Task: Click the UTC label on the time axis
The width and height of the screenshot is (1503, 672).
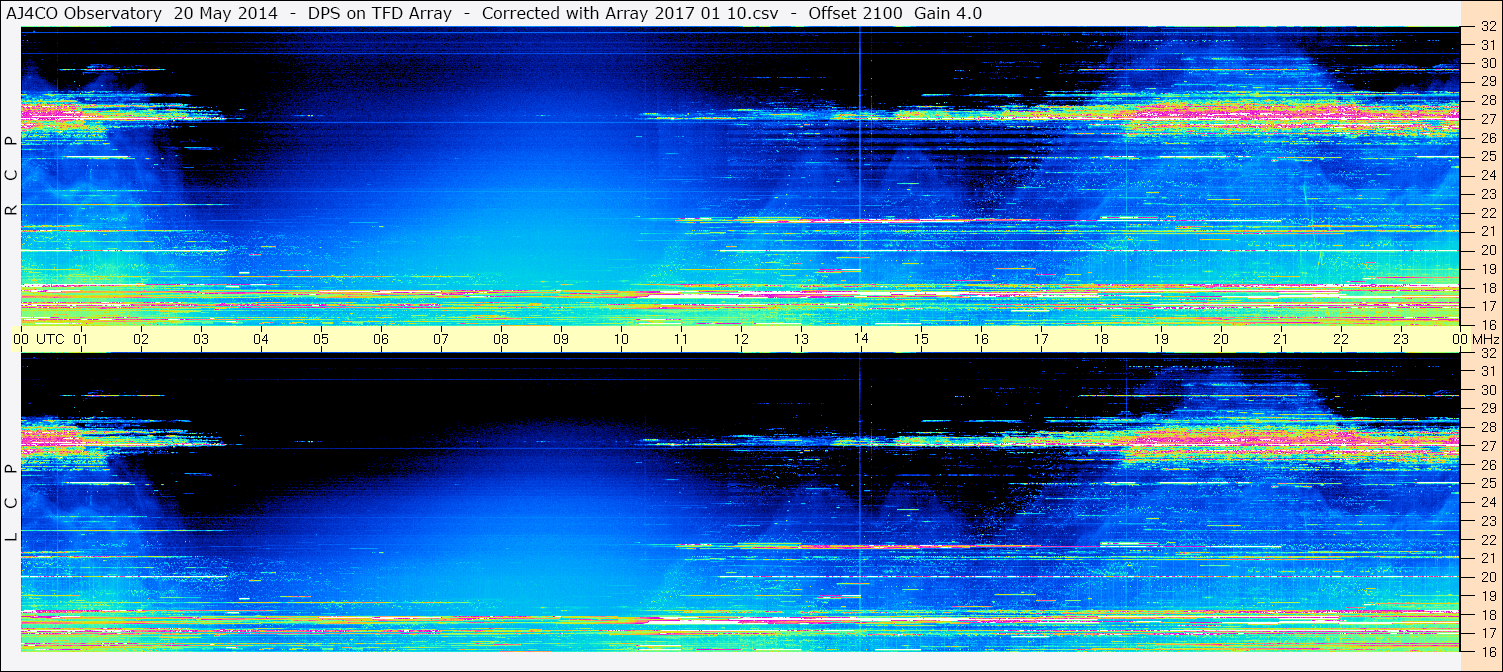Action: (50, 339)
